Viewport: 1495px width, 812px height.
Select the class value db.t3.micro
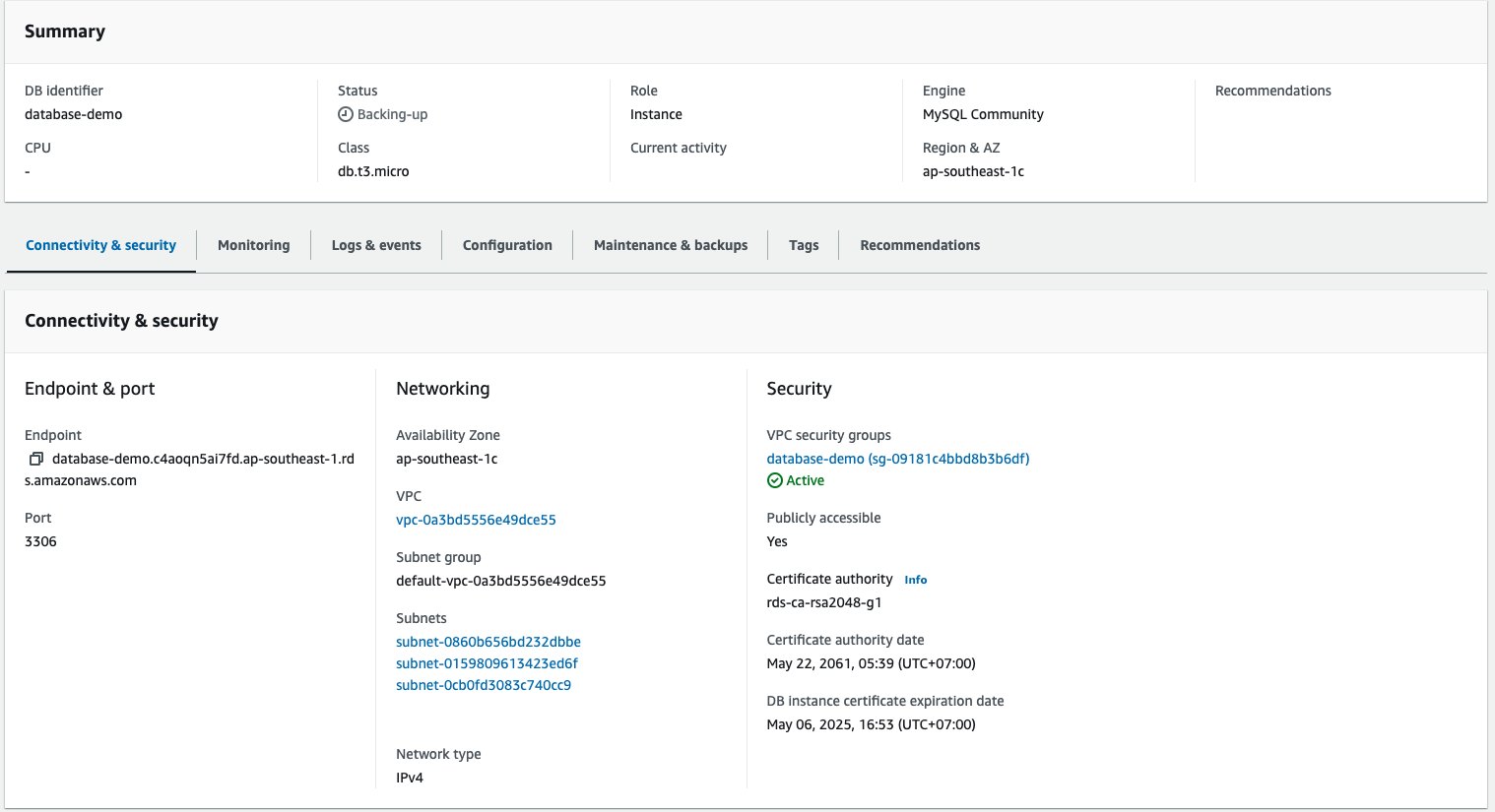tap(373, 171)
